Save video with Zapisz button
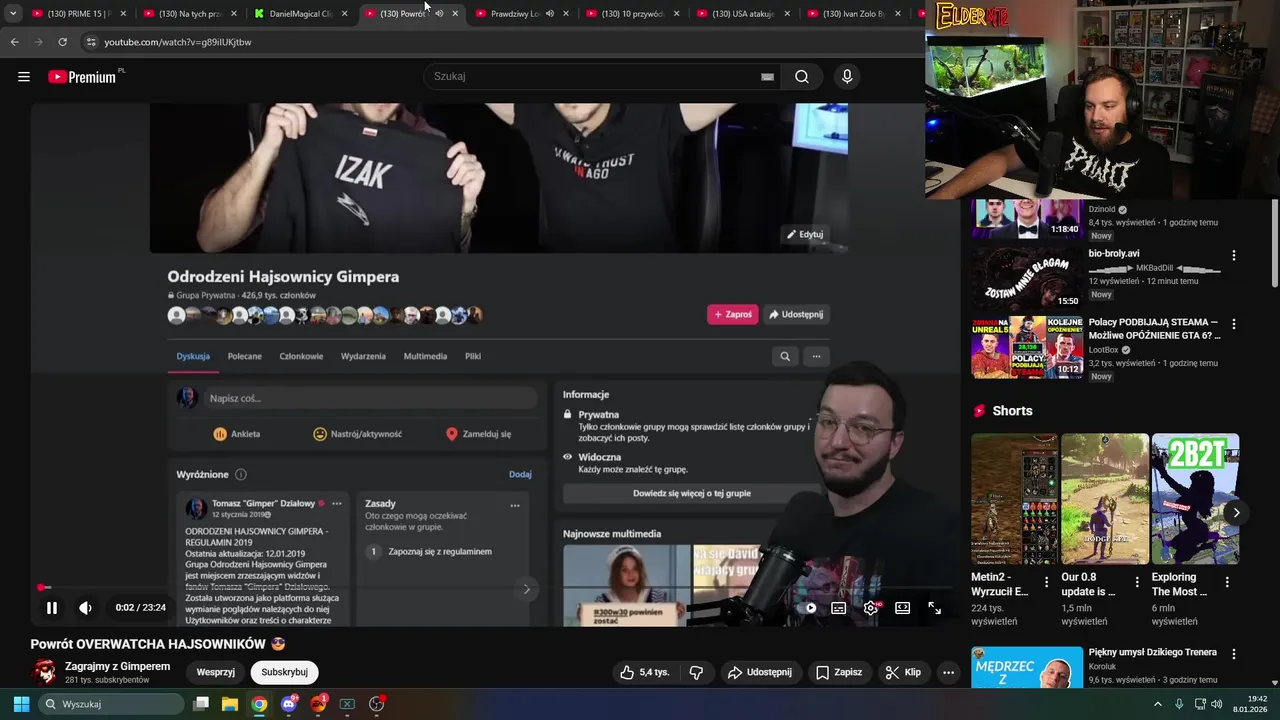Image resolution: width=1280 pixels, height=720 pixels. coord(838,672)
